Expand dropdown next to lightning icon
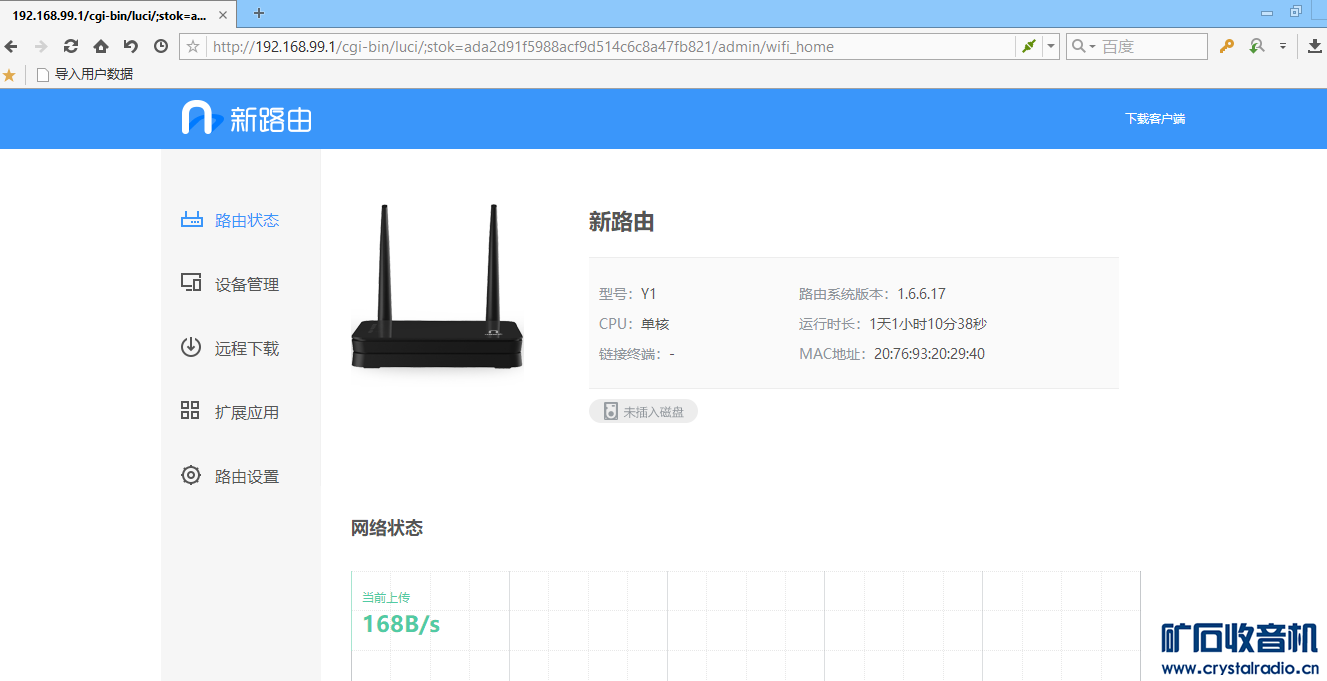 pyautogui.click(x=1050, y=46)
